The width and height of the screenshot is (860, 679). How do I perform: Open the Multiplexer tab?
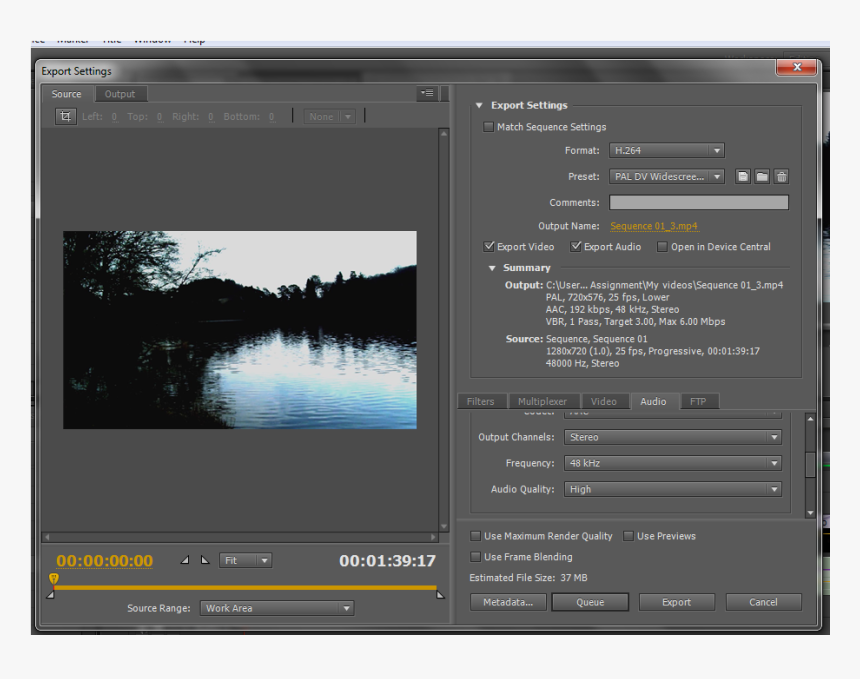(x=542, y=401)
